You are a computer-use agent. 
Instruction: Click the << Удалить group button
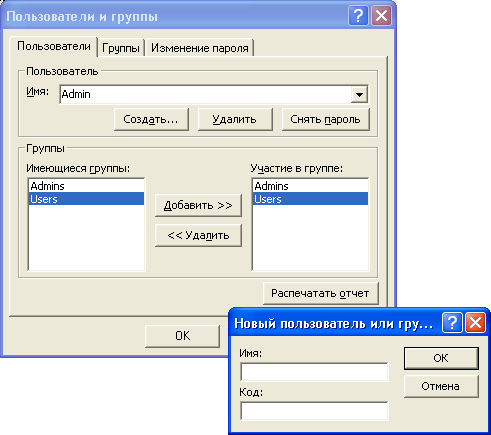coord(198,235)
